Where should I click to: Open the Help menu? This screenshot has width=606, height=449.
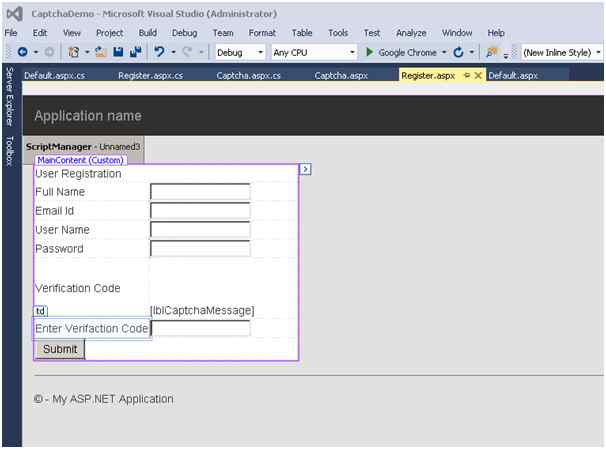[496, 33]
